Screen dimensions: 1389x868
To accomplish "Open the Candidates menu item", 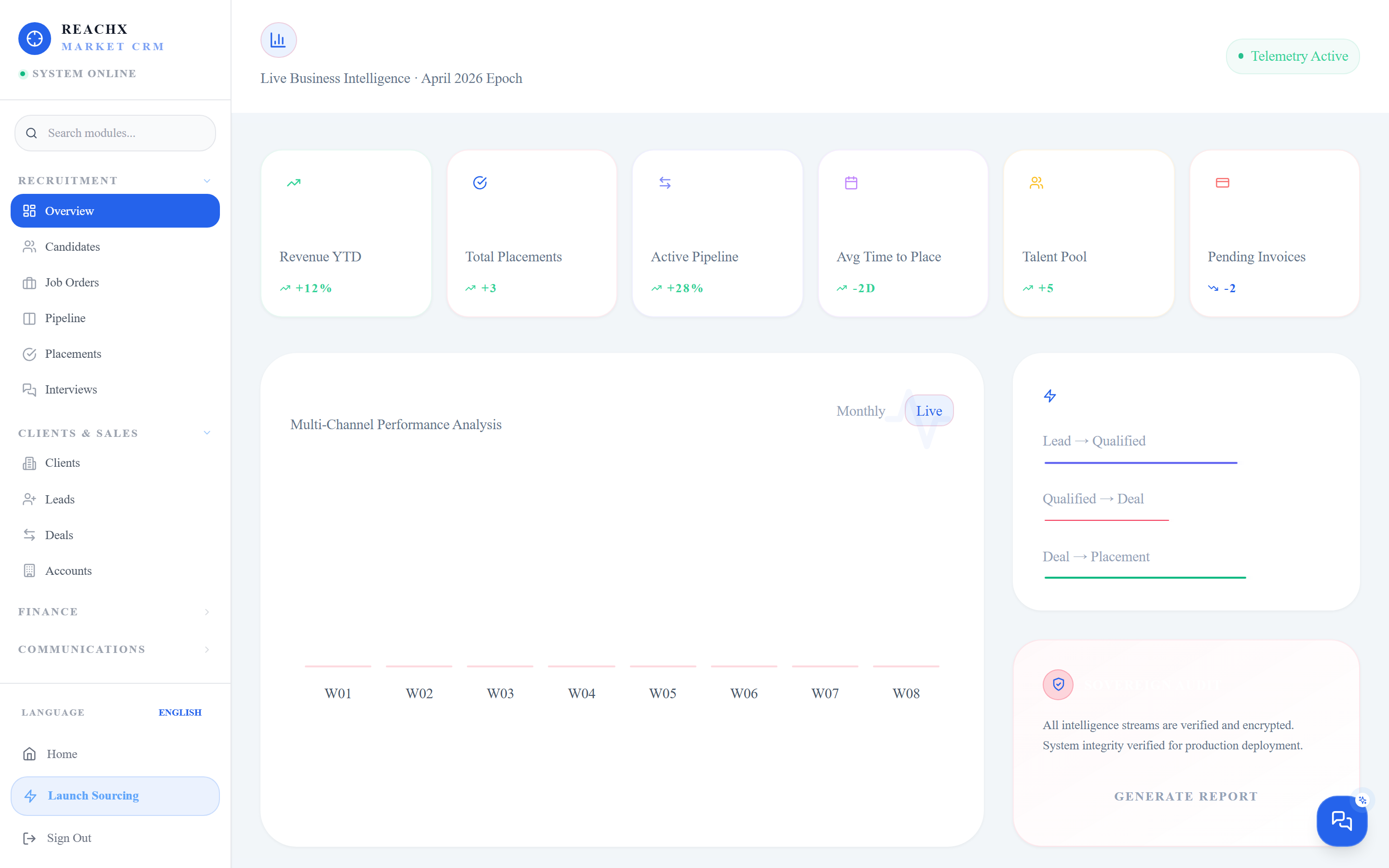I will click(x=115, y=247).
